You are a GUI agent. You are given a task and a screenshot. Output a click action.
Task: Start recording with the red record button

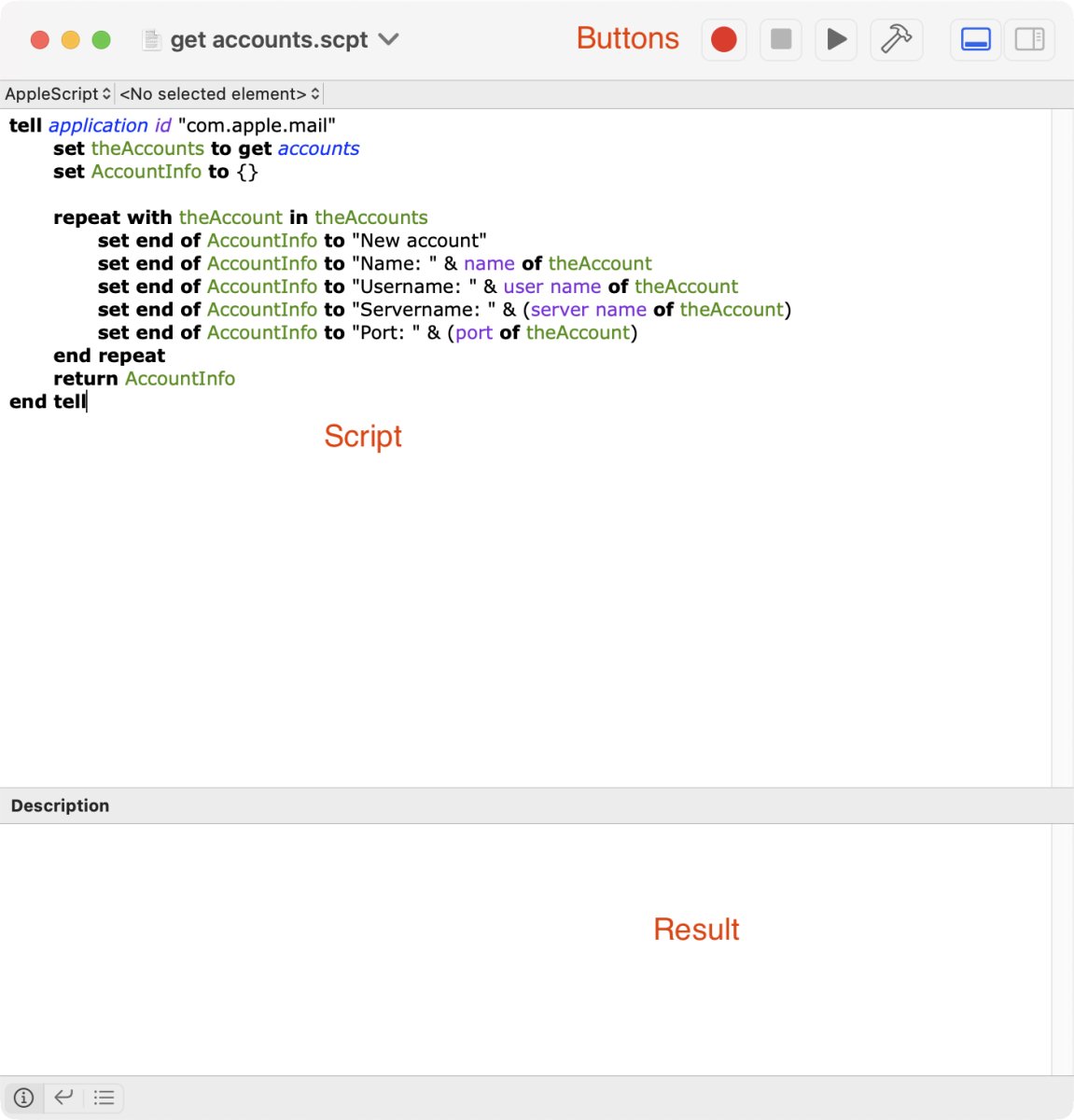[723, 39]
